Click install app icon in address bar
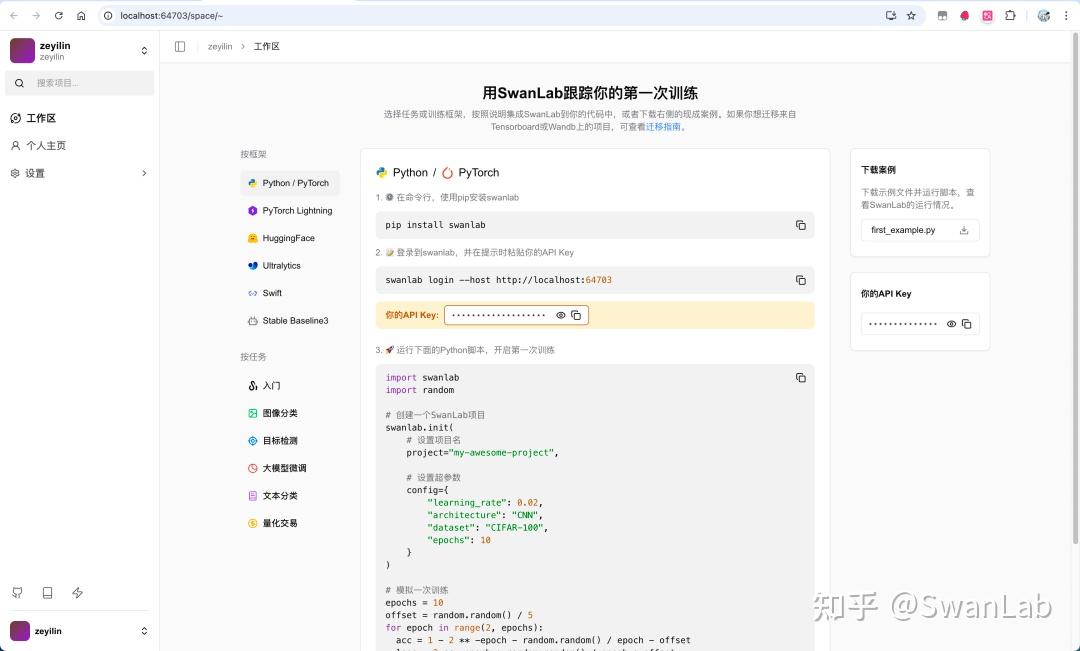 891,15
